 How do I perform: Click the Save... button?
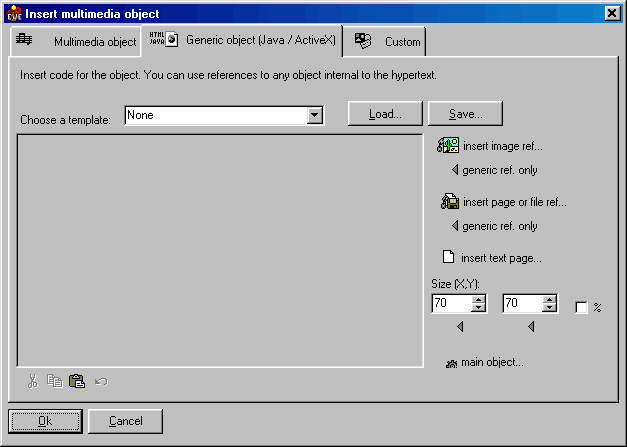[465, 114]
